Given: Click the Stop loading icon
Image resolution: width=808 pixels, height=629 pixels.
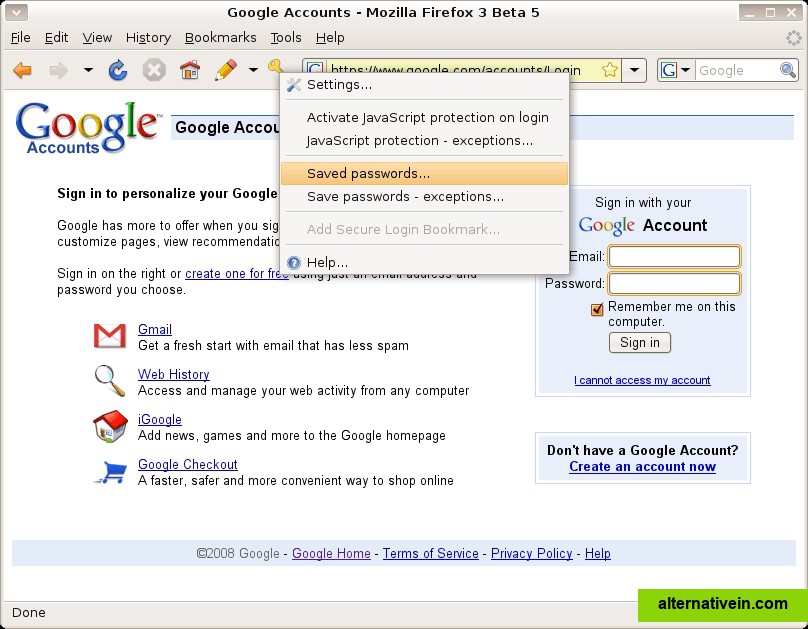Looking at the screenshot, I should pyautogui.click(x=154, y=70).
